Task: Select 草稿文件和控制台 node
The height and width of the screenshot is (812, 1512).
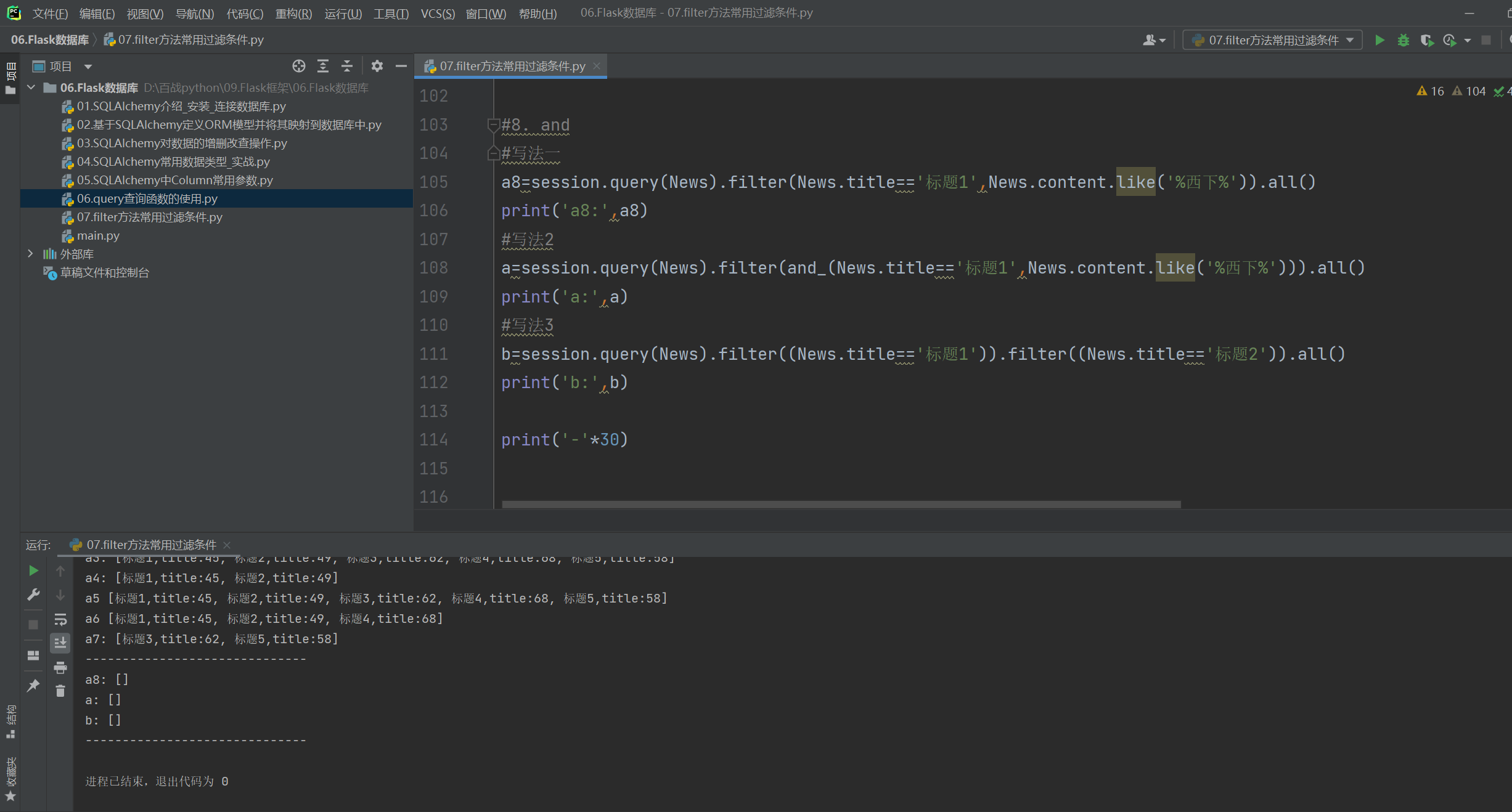Action: pyautogui.click(x=96, y=272)
